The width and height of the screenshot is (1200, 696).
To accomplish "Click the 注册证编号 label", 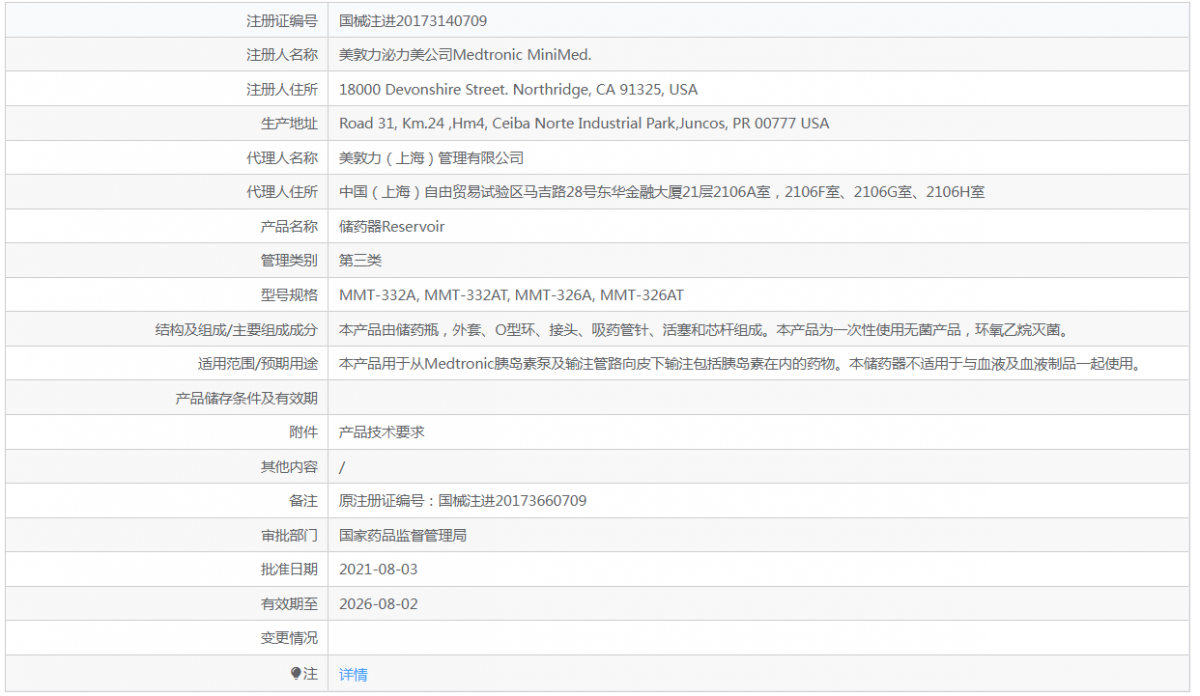I will tap(282, 20).
